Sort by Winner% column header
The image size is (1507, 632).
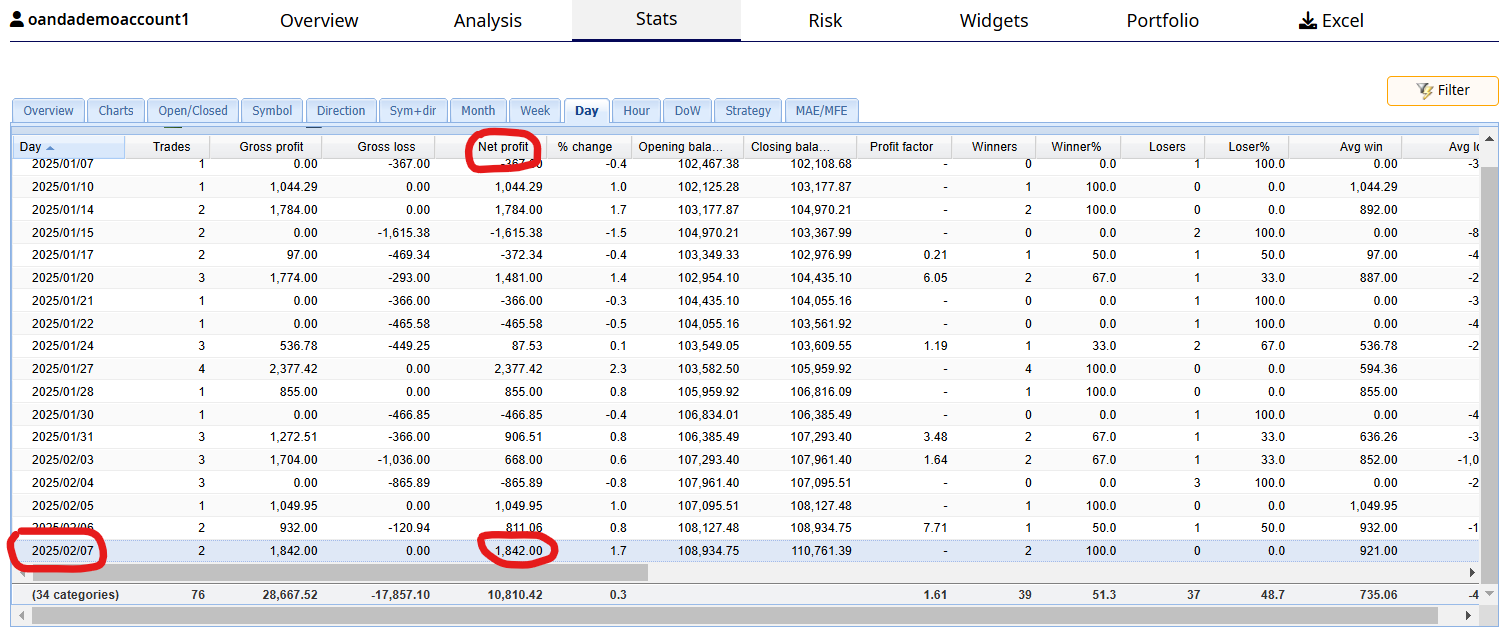pyautogui.click(x=1078, y=147)
